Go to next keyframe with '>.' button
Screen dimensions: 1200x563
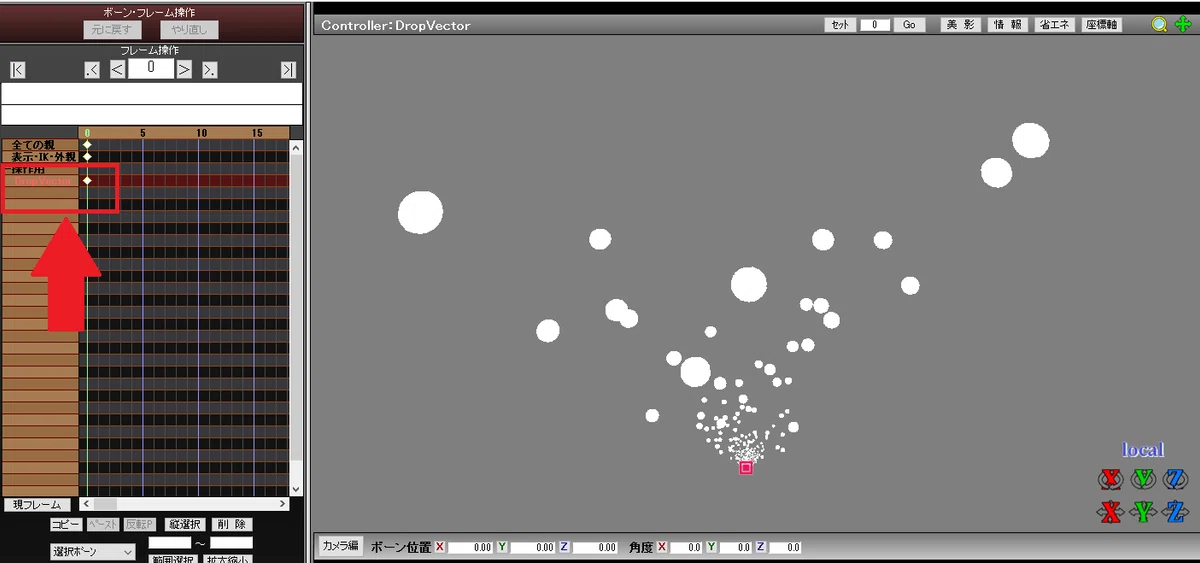coord(209,69)
